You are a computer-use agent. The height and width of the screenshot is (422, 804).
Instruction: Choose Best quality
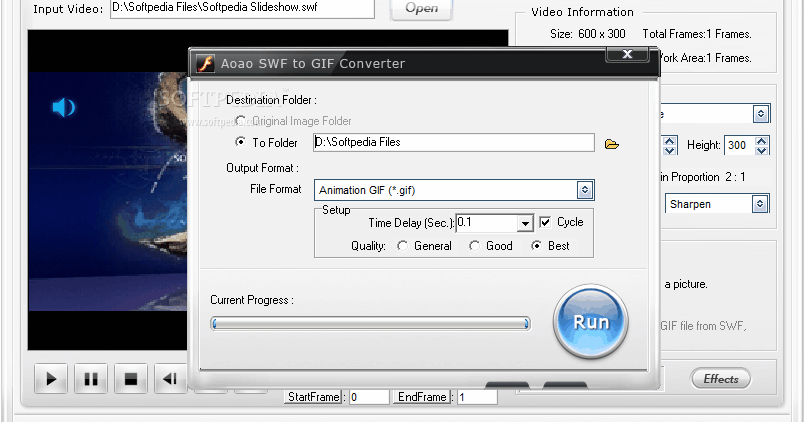(x=536, y=246)
